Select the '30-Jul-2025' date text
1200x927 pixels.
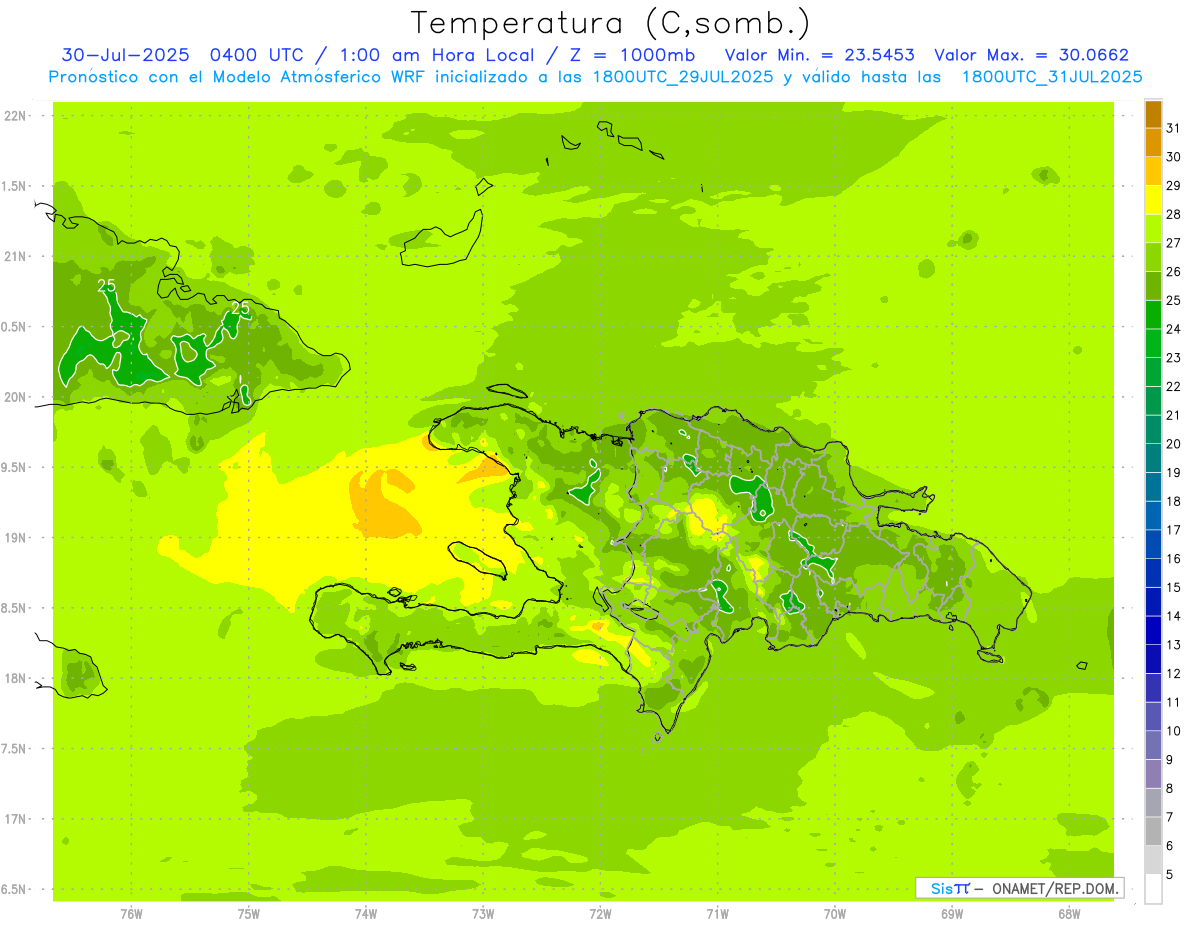(x=126, y=55)
